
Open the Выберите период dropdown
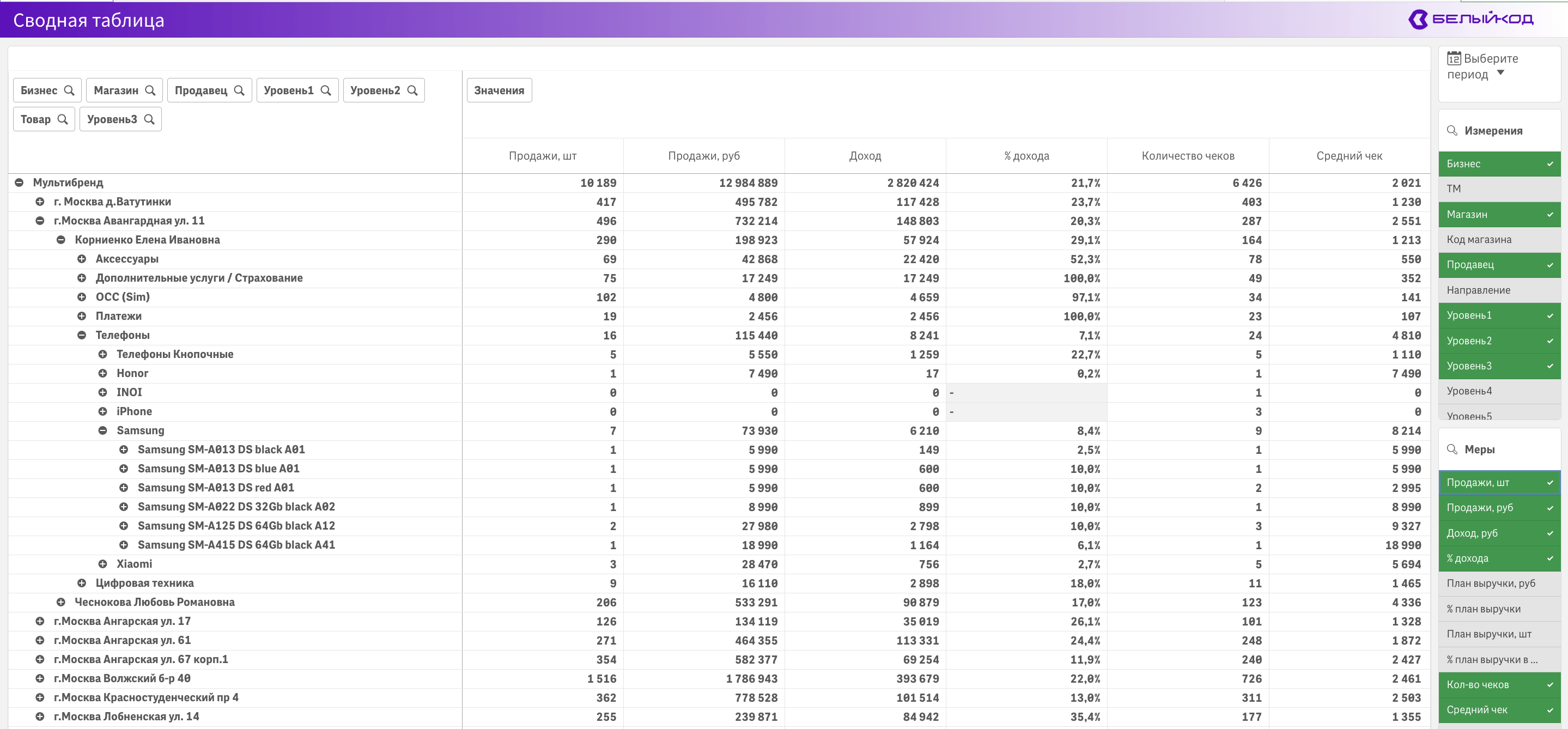[1500, 72]
